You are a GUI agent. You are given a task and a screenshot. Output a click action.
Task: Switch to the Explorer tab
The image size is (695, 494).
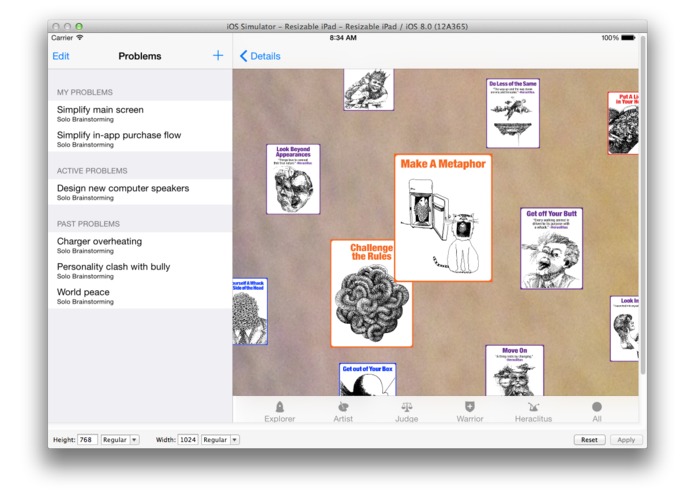(280, 412)
